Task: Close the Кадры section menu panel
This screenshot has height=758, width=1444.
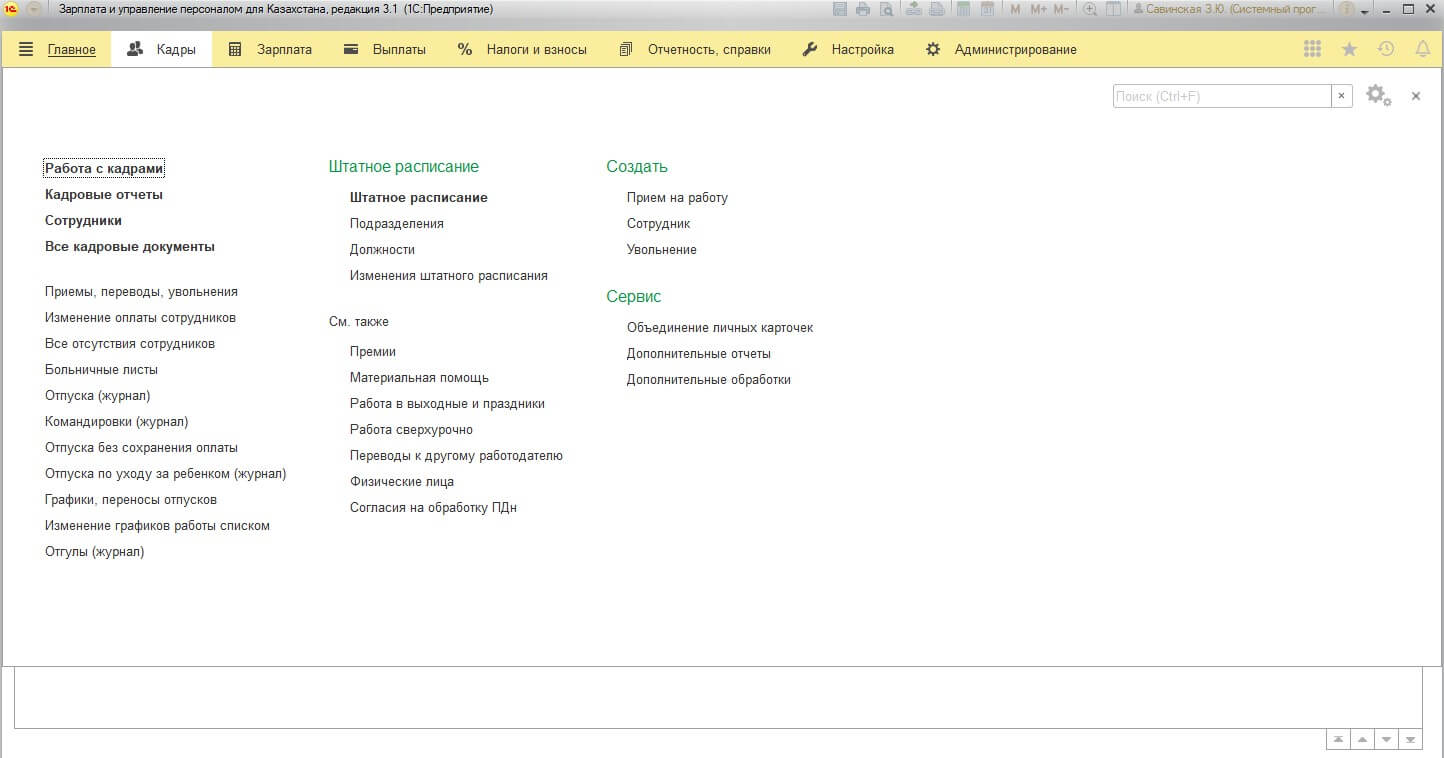Action: click(1416, 96)
